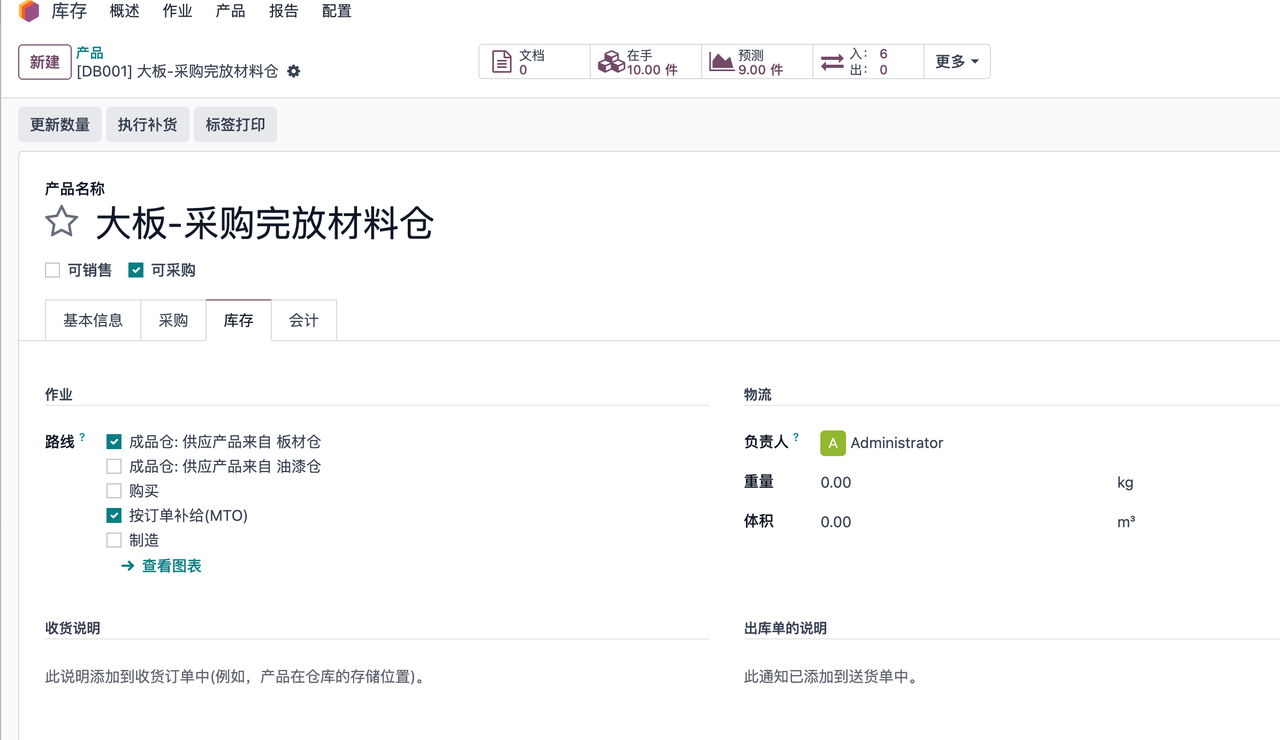
Task: Click the Administrator avatar icon
Action: coord(833,443)
